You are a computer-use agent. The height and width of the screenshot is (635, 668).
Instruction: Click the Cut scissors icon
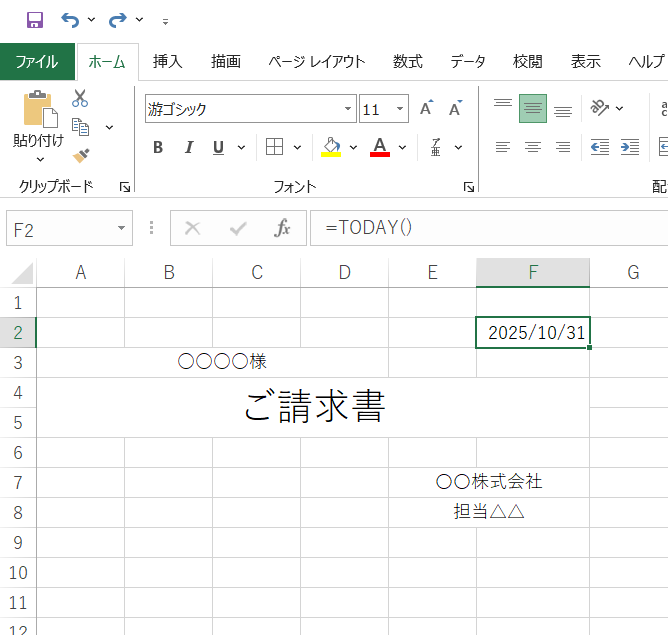80,98
